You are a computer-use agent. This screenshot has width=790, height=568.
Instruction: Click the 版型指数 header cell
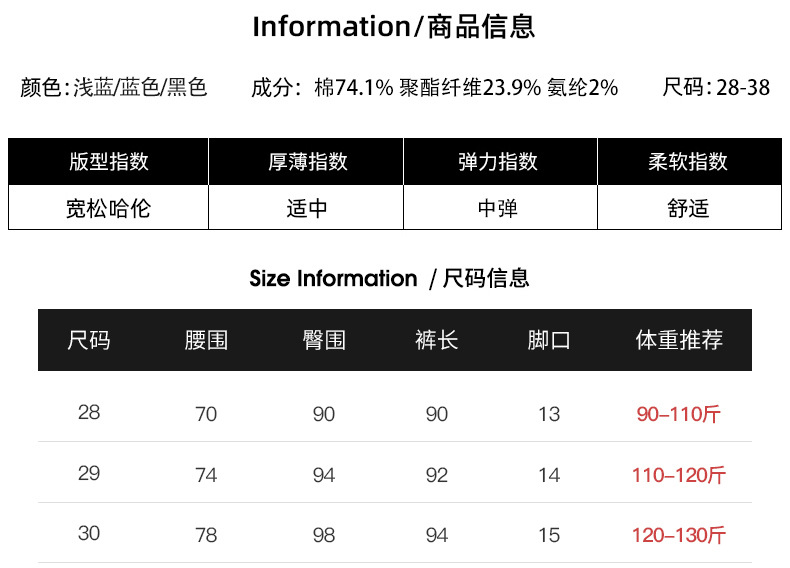coord(109,162)
